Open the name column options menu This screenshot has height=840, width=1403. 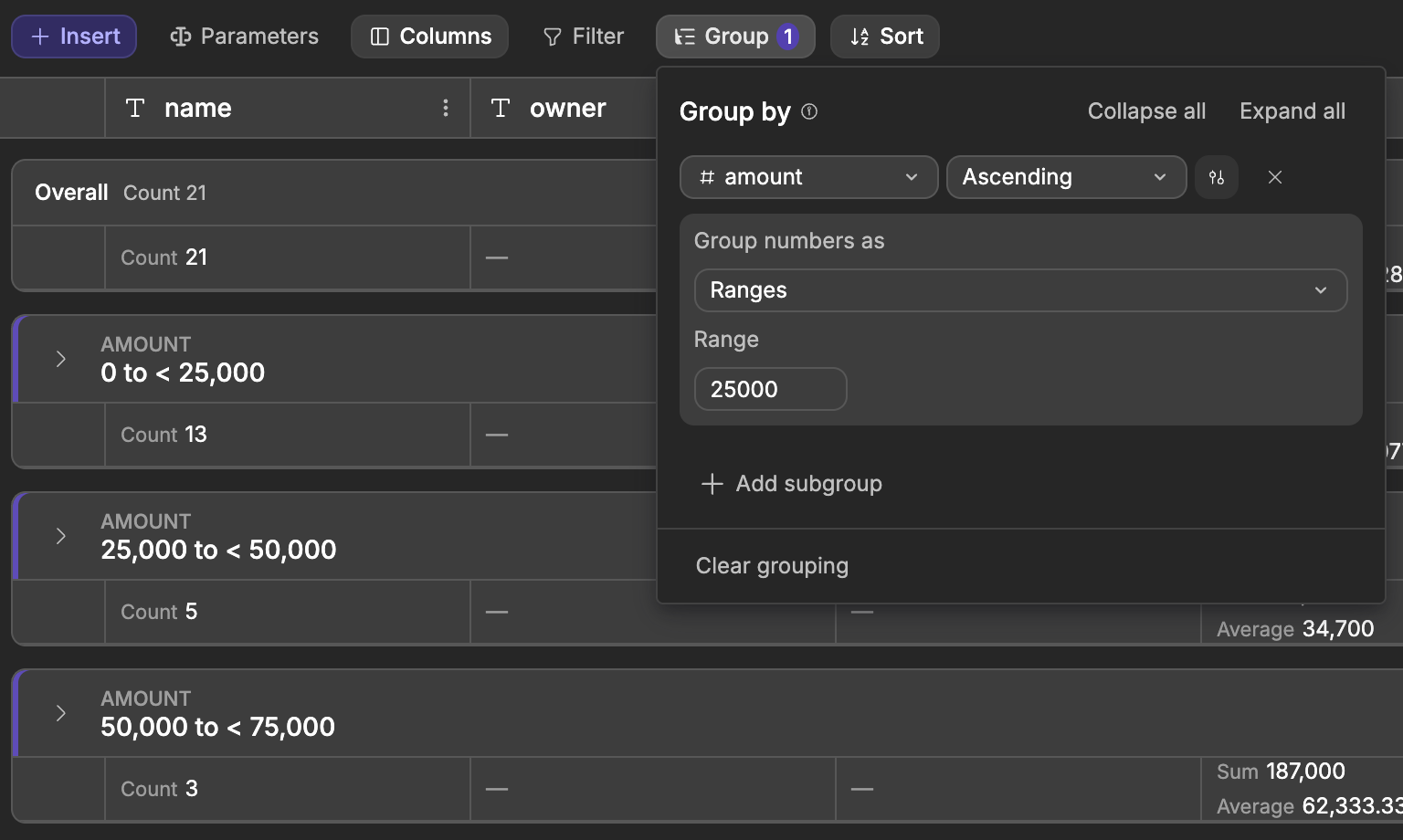tap(446, 108)
